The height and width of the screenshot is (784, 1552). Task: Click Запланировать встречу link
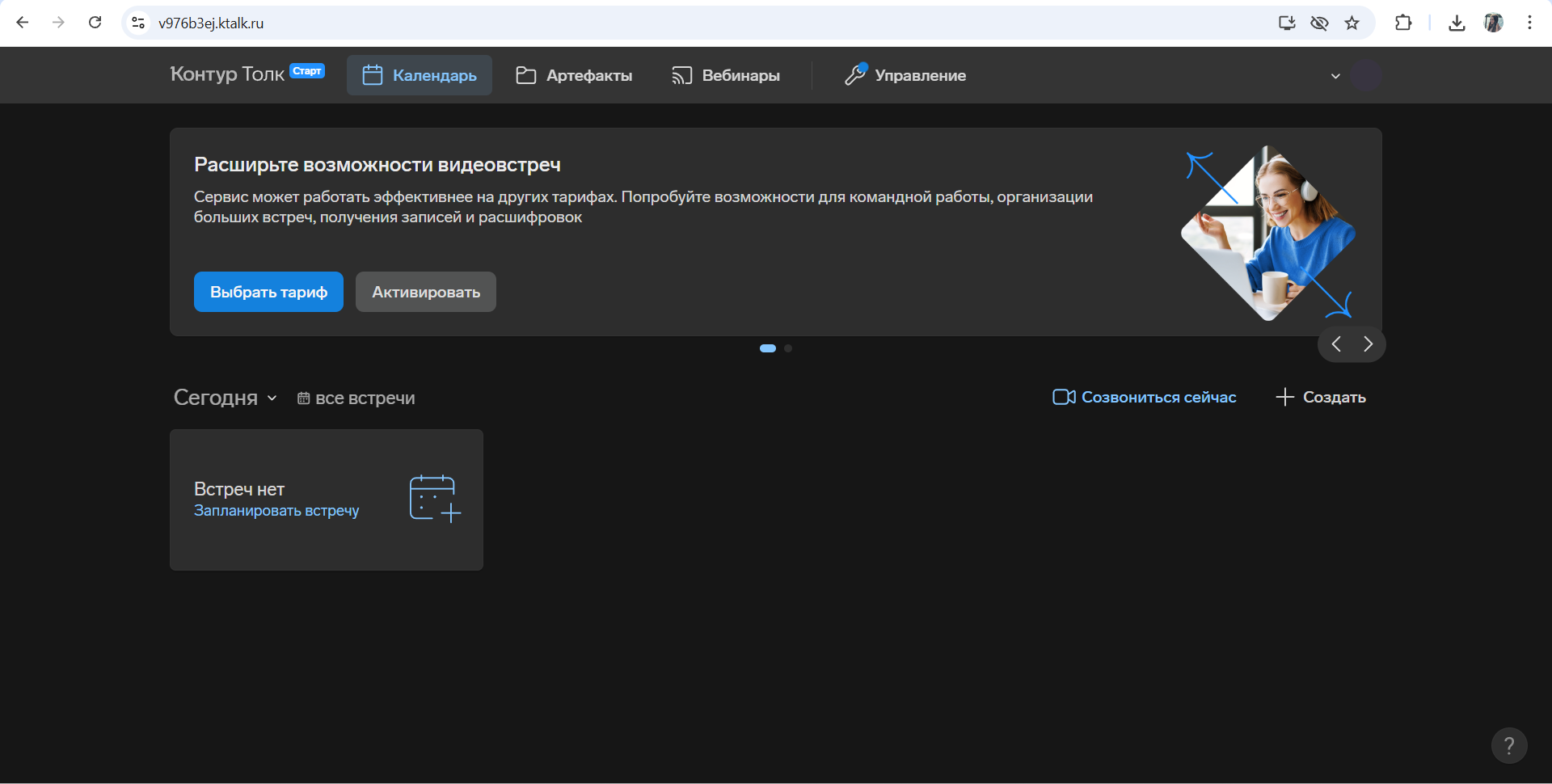(276, 511)
